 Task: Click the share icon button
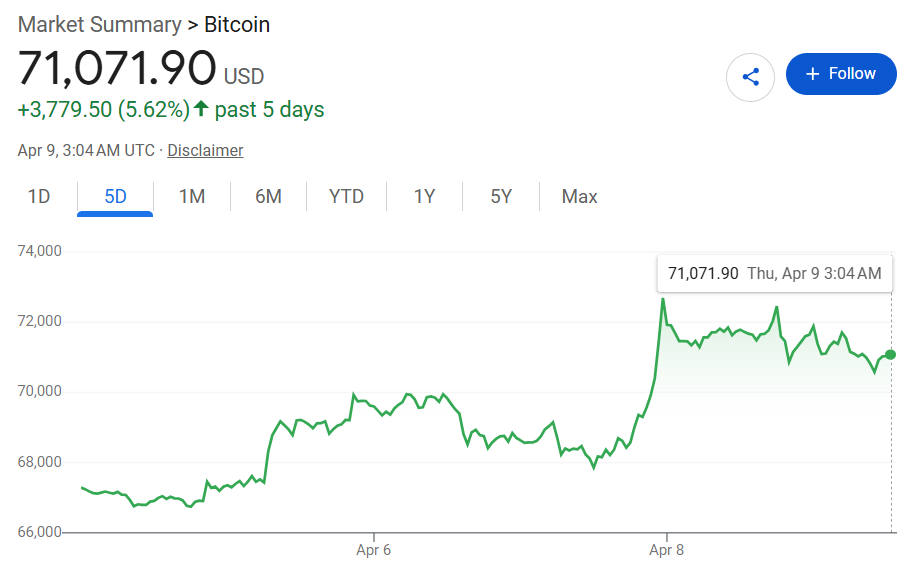point(751,76)
